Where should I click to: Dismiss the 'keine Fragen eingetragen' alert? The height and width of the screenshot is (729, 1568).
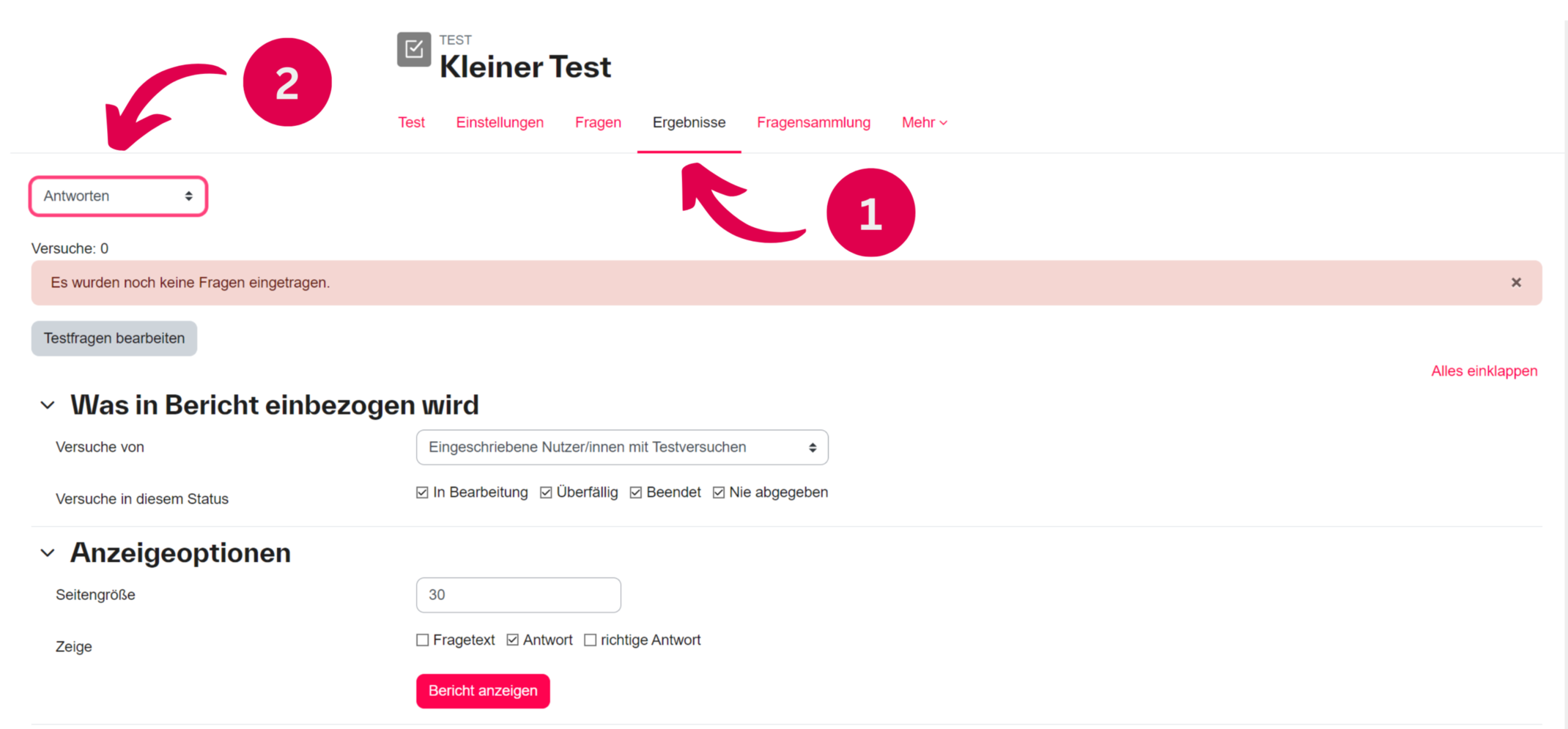pos(1516,283)
